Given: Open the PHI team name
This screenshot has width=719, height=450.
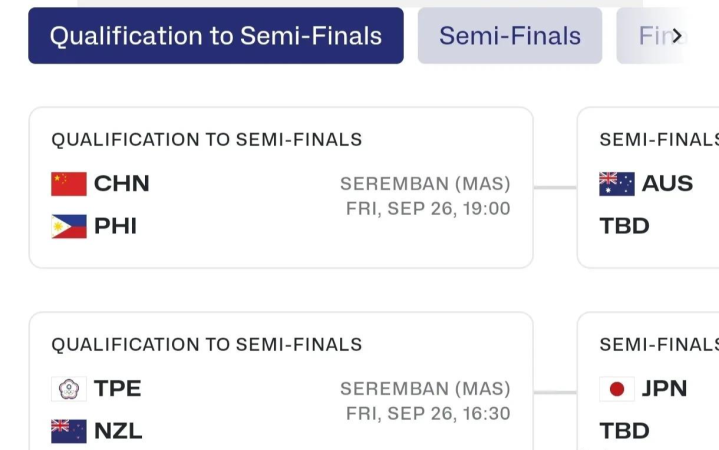Looking at the screenshot, I should (x=116, y=226).
